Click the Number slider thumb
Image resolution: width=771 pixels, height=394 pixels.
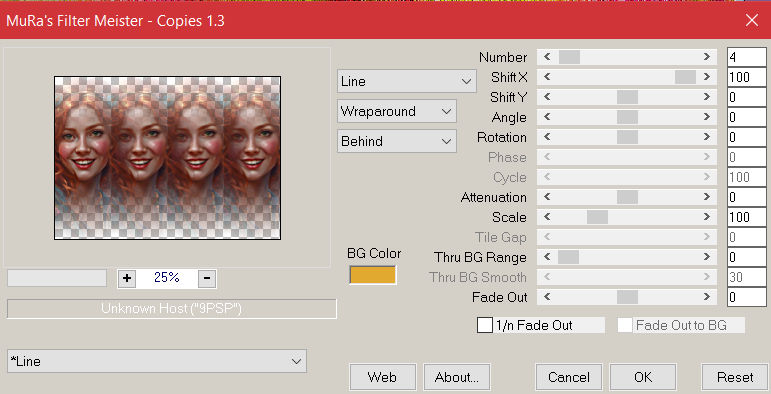[x=569, y=57]
